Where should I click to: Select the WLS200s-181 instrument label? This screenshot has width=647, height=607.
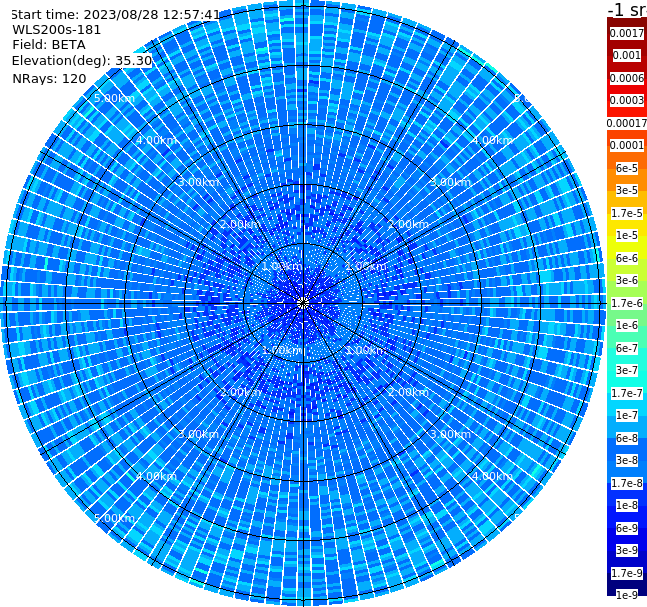pos(57,30)
